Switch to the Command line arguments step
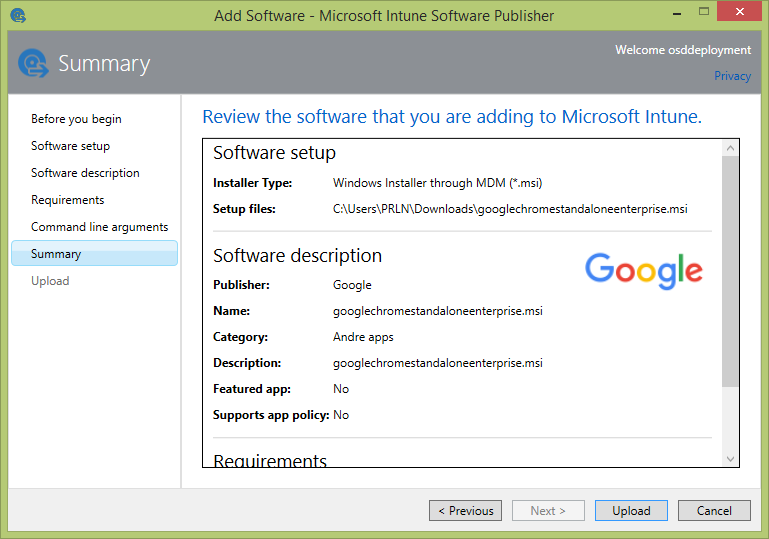Viewport: 769px width, 539px height. (x=99, y=227)
